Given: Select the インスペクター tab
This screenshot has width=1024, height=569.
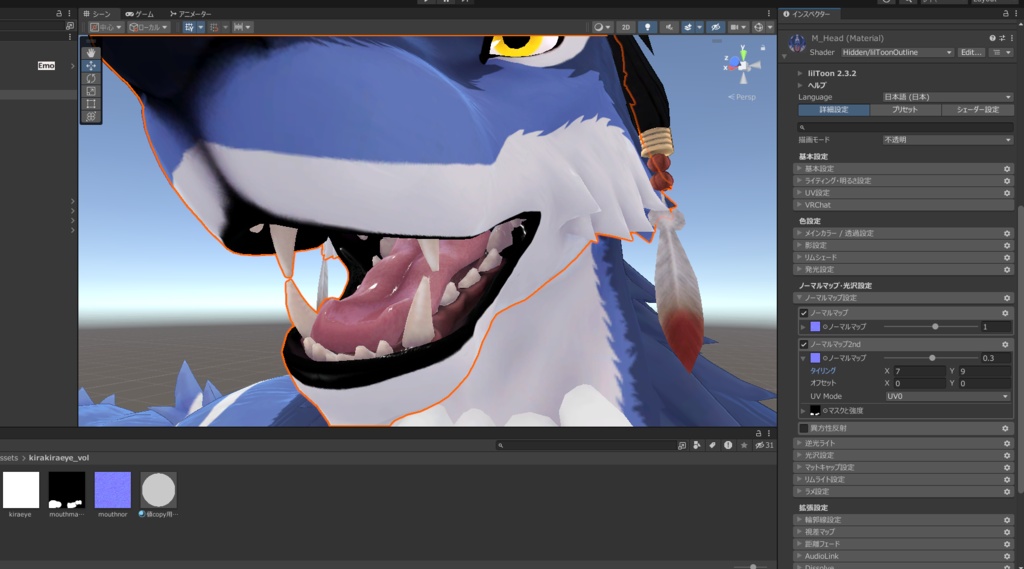Looking at the screenshot, I should (807, 14).
